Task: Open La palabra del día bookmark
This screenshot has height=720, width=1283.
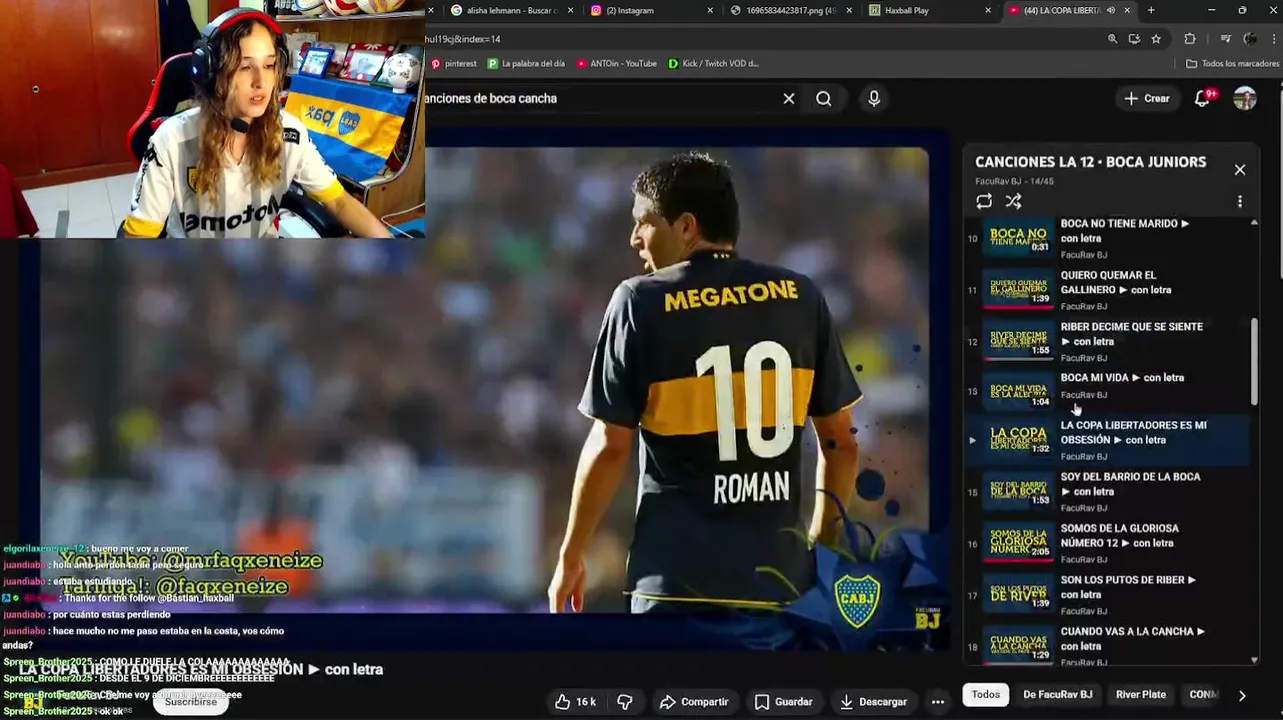Action: (526, 63)
